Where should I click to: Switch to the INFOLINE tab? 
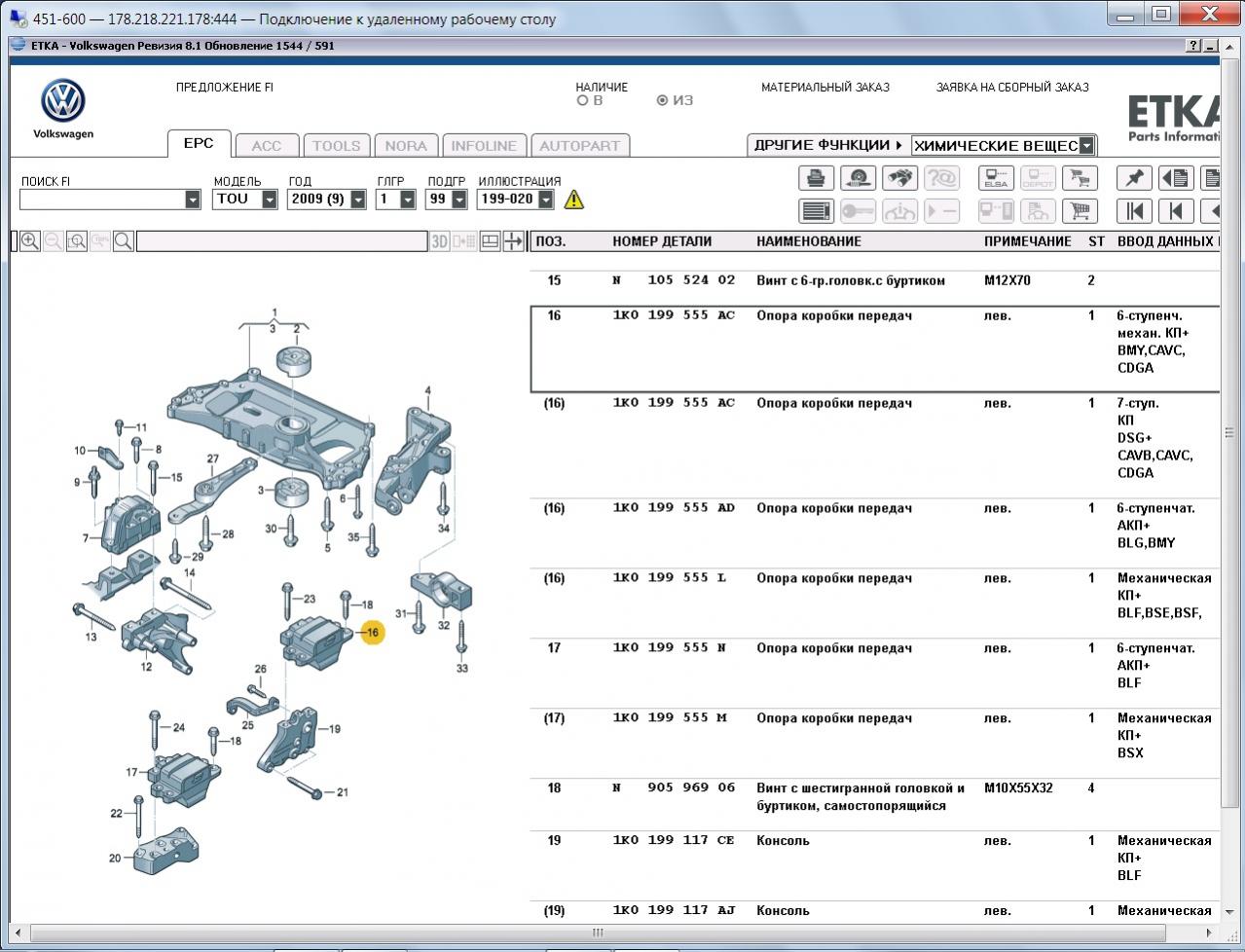[x=484, y=146]
